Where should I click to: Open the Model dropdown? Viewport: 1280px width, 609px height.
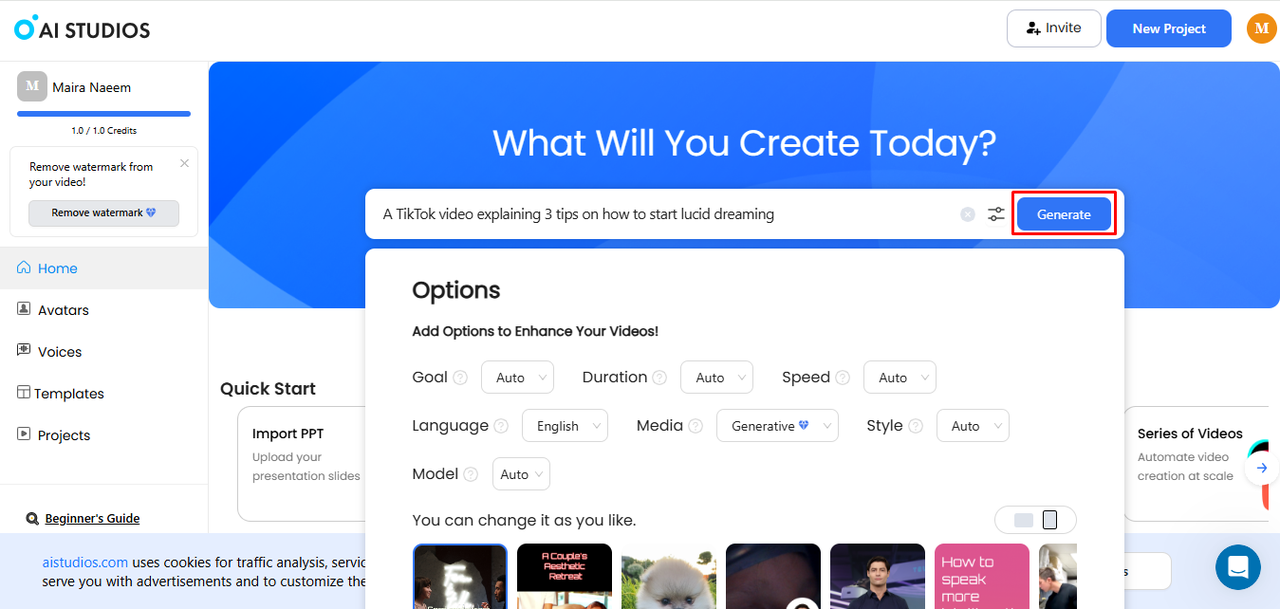(521, 474)
